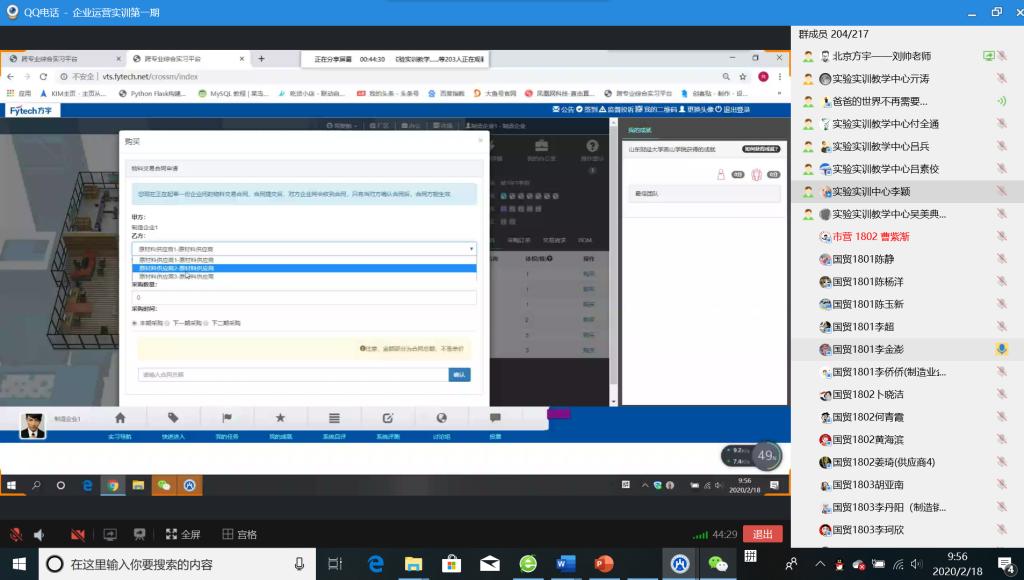Pick the 下二期采购 radio option
The height and width of the screenshot is (580, 1024).
tap(207, 324)
